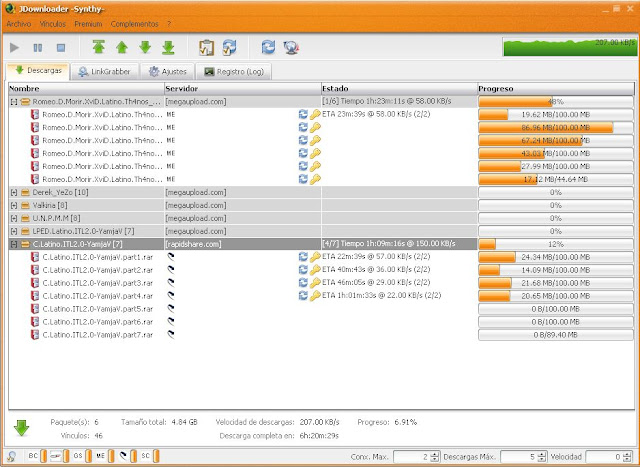This screenshot has height=467, width=640.
Task: Collapse the C.Latino.ITL2.0-YamjaV [7] package
Action: [14, 244]
